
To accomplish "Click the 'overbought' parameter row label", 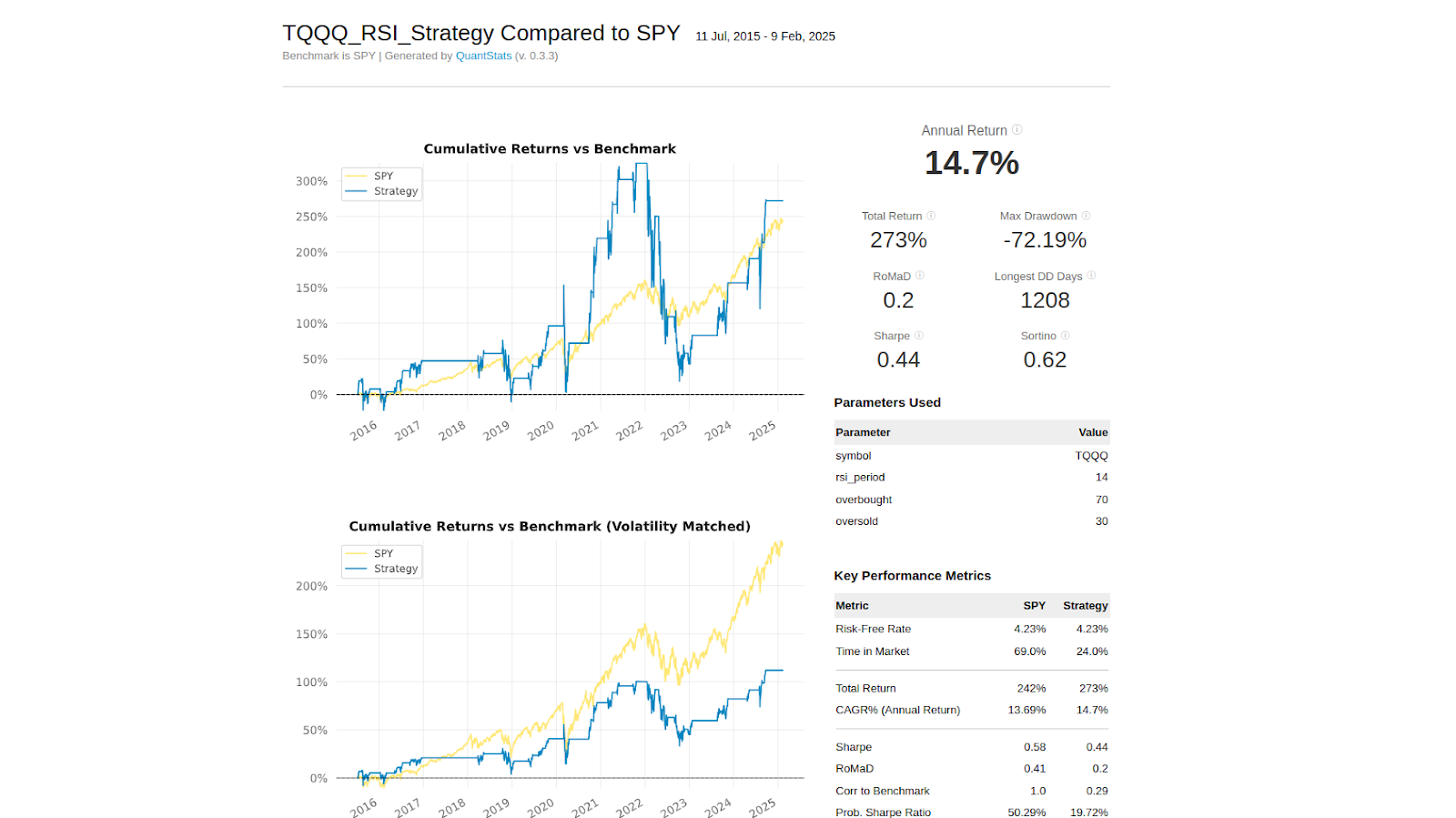I will coord(864,500).
